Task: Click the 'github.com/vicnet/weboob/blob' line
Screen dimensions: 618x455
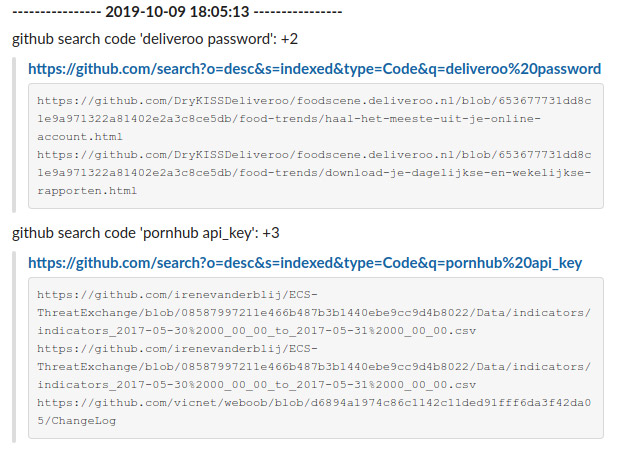Action: (x=314, y=403)
